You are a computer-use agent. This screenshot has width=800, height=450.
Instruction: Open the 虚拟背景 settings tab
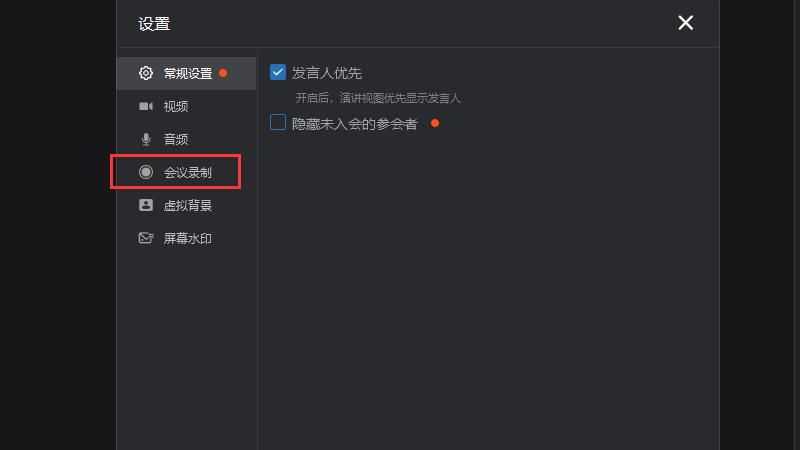pyautogui.click(x=188, y=205)
